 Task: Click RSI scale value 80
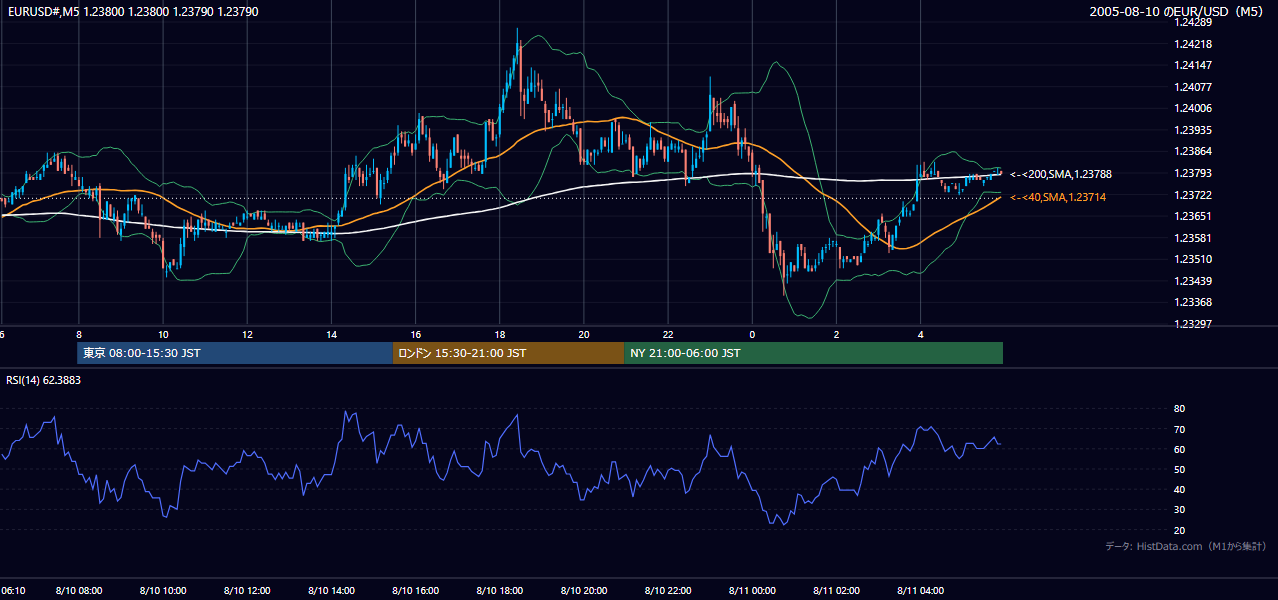tap(1180, 409)
